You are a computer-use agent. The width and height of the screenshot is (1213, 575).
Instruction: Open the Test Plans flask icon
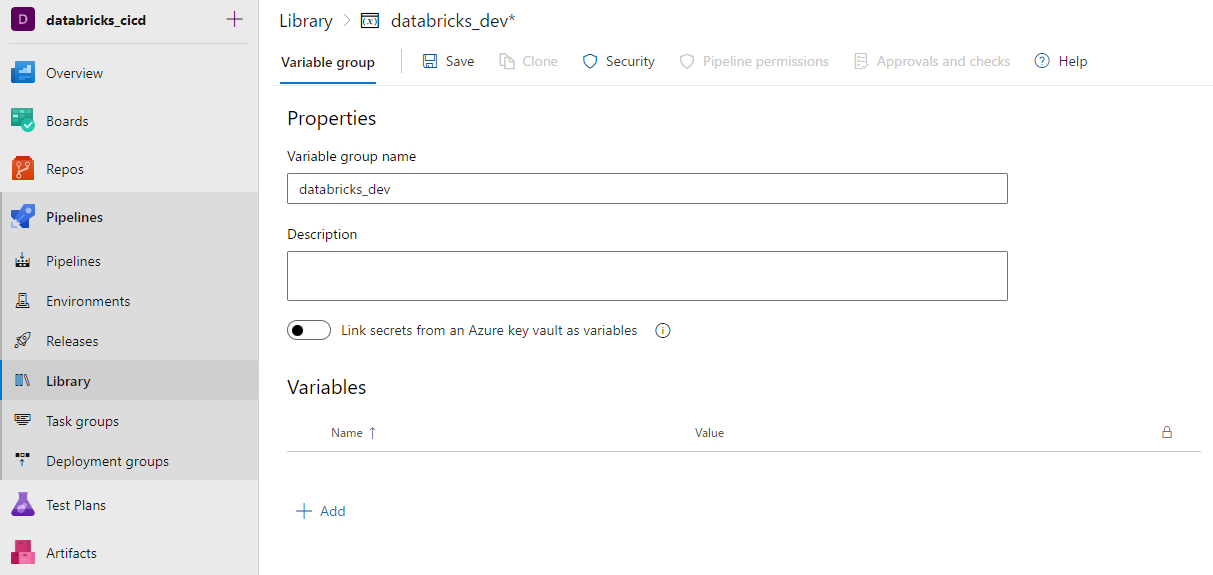click(x=23, y=505)
